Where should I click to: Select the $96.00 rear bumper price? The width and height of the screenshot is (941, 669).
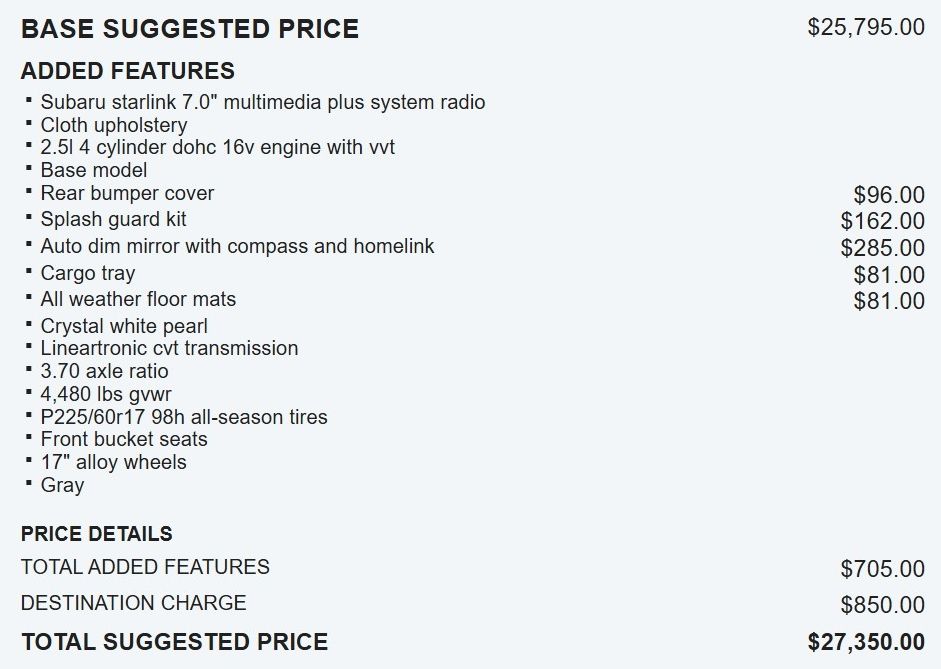[x=889, y=195]
